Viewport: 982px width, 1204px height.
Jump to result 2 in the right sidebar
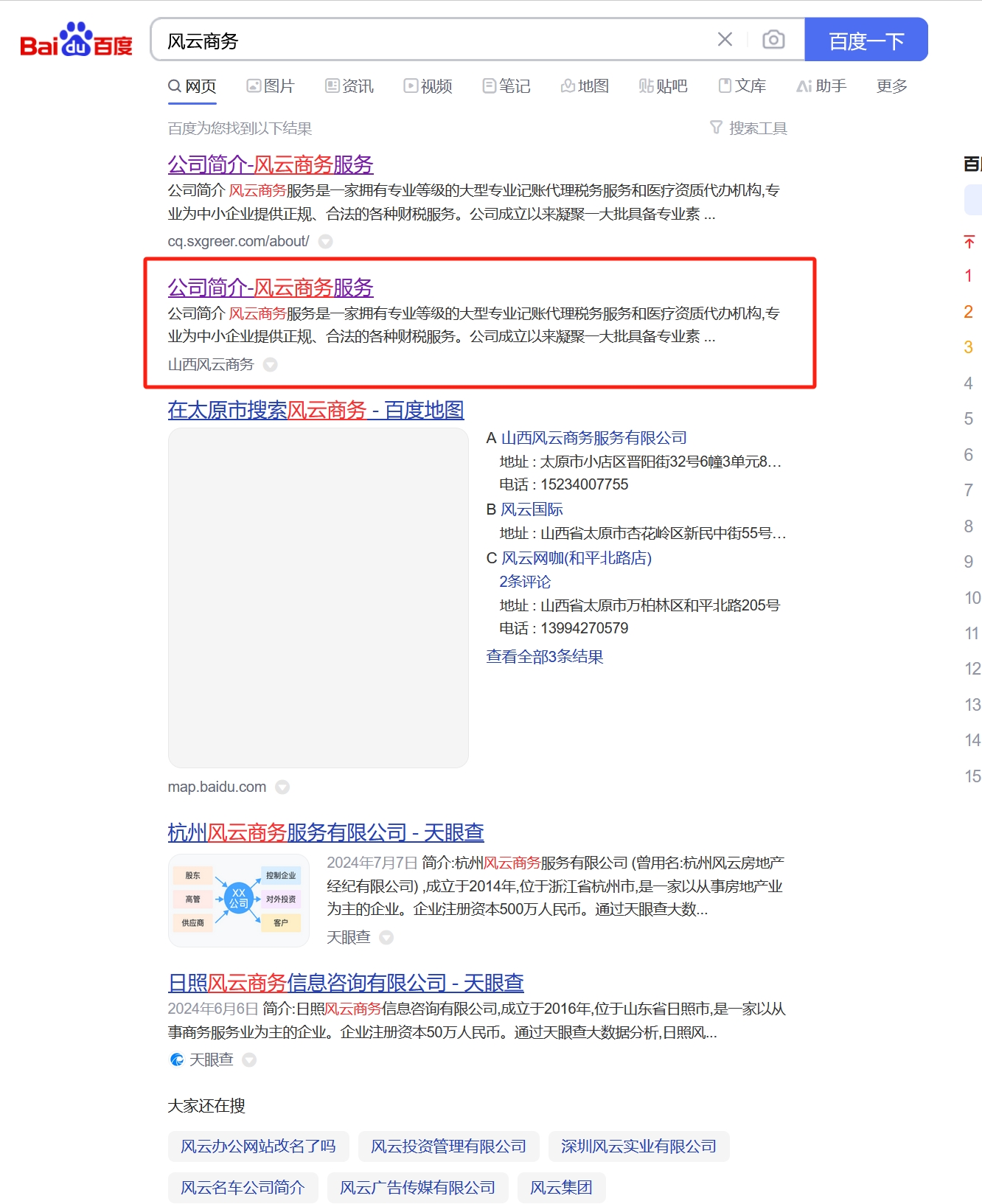click(x=969, y=311)
